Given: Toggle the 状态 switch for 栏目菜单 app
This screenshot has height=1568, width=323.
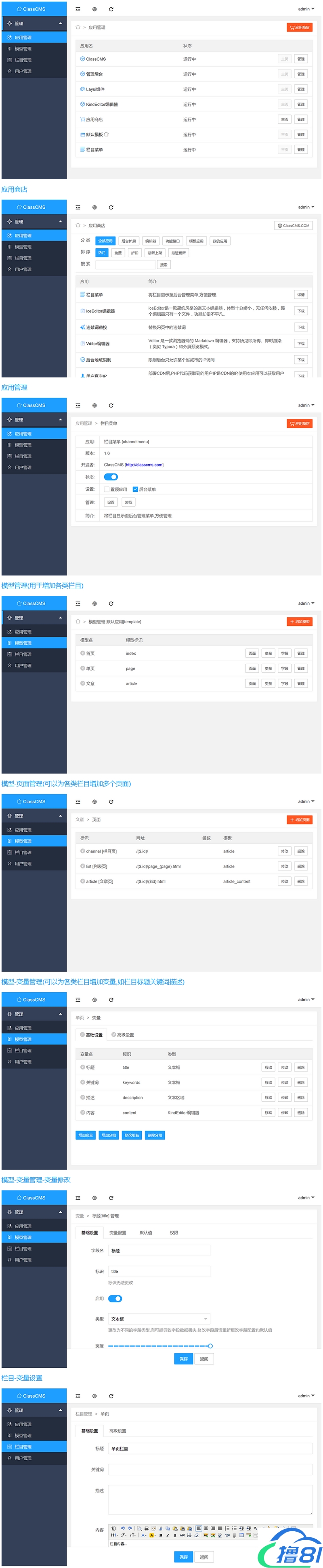Looking at the screenshot, I should [111, 477].
